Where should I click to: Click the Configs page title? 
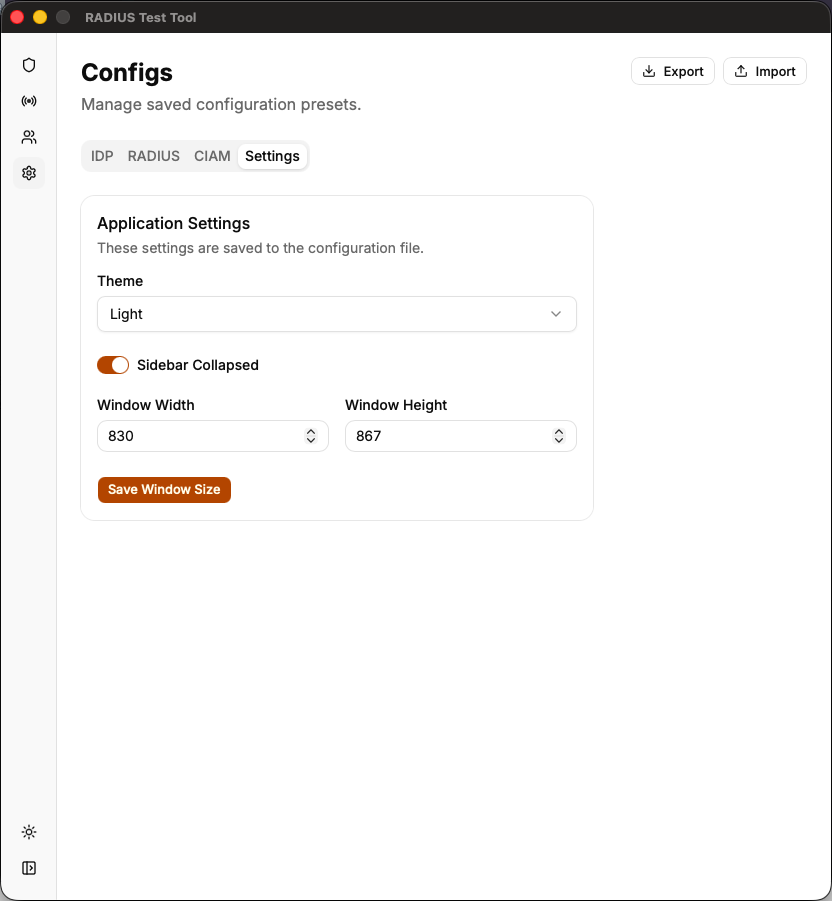click(x=127, y=72)
